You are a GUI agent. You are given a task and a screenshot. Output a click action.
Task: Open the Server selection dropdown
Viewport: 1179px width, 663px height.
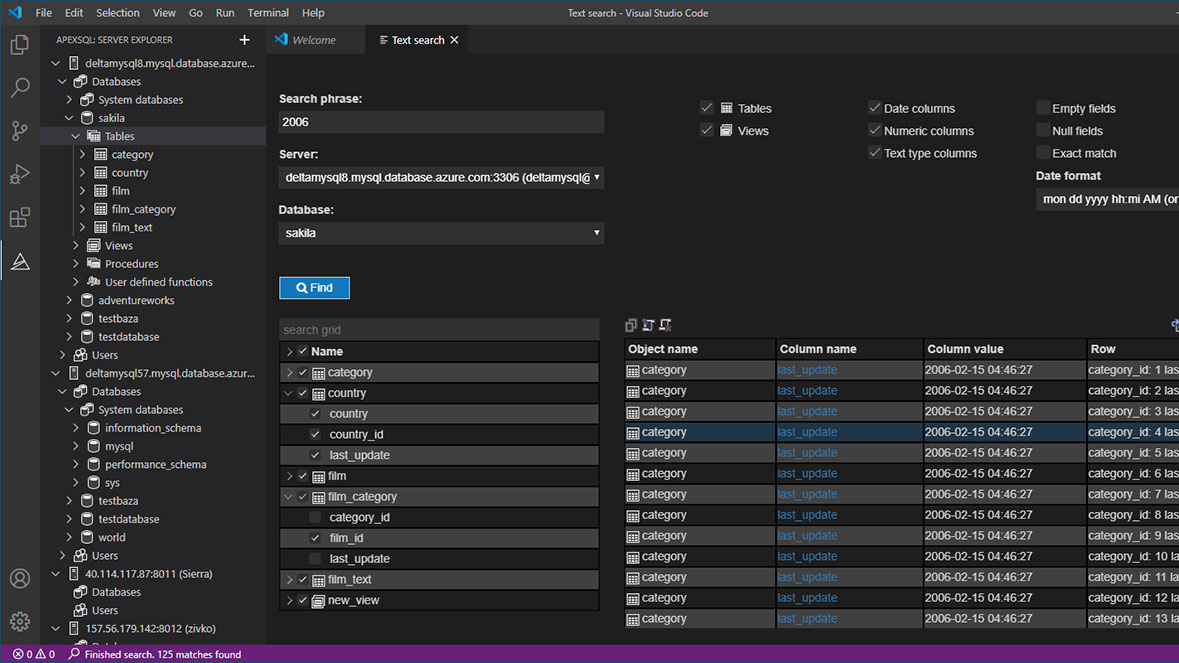click(441, 177)
